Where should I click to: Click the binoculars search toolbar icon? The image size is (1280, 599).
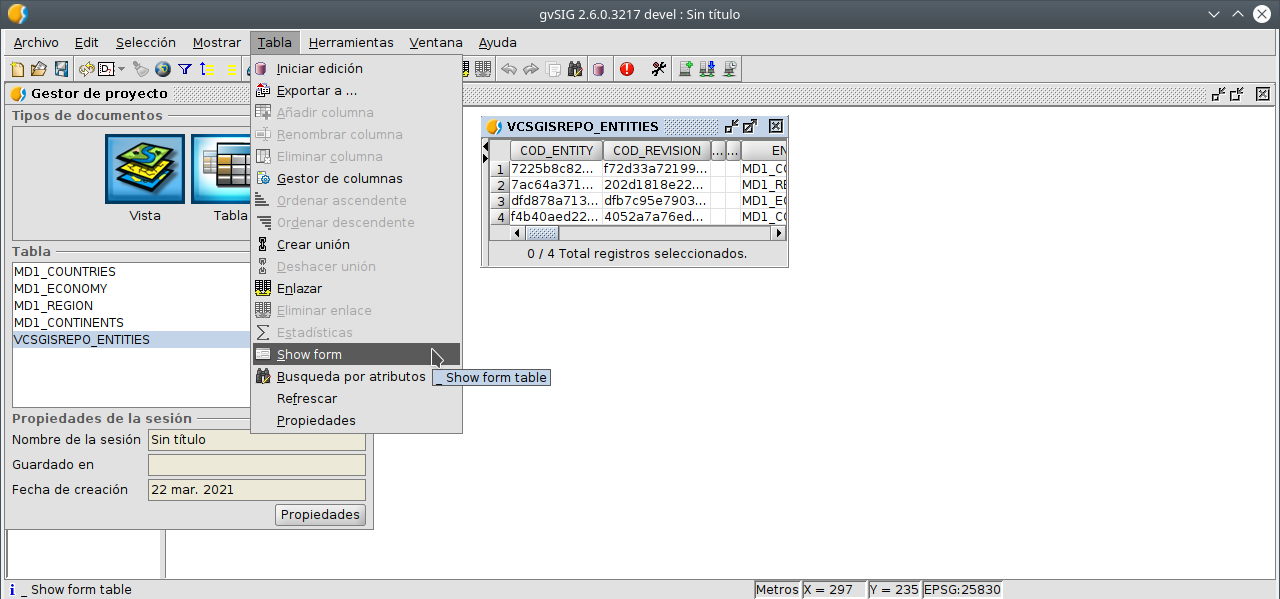pos(576,69)
